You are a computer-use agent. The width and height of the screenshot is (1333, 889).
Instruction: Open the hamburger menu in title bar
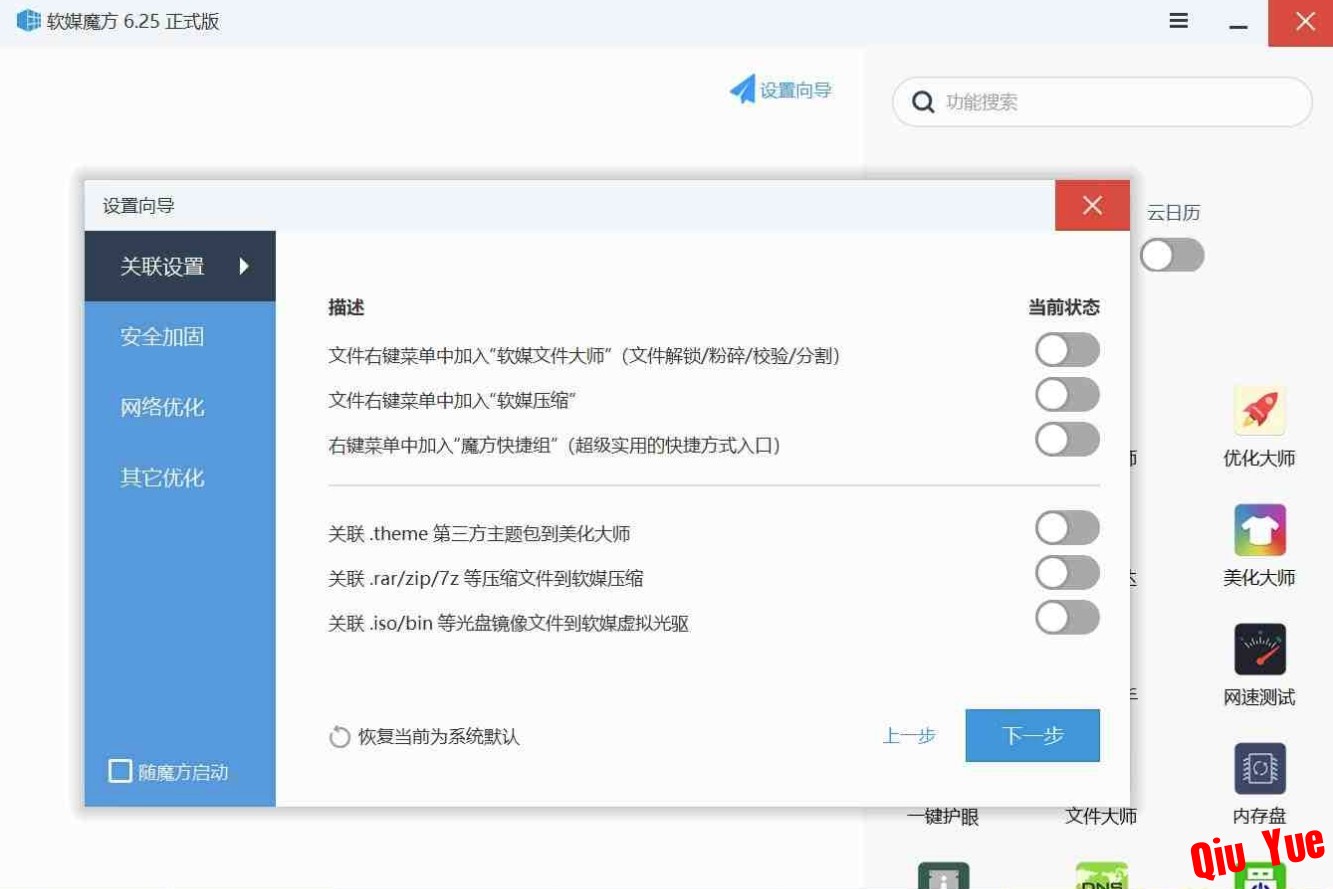coord(1179,21)
